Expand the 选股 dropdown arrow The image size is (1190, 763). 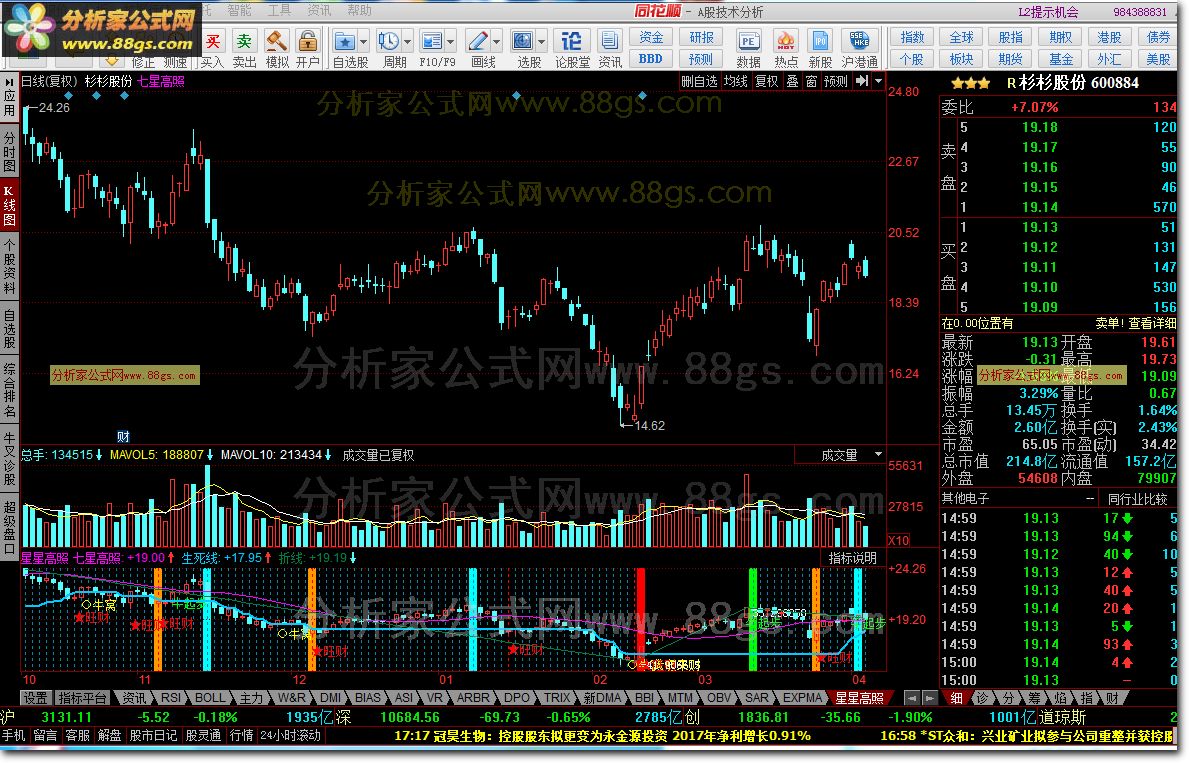click(542, 41)
